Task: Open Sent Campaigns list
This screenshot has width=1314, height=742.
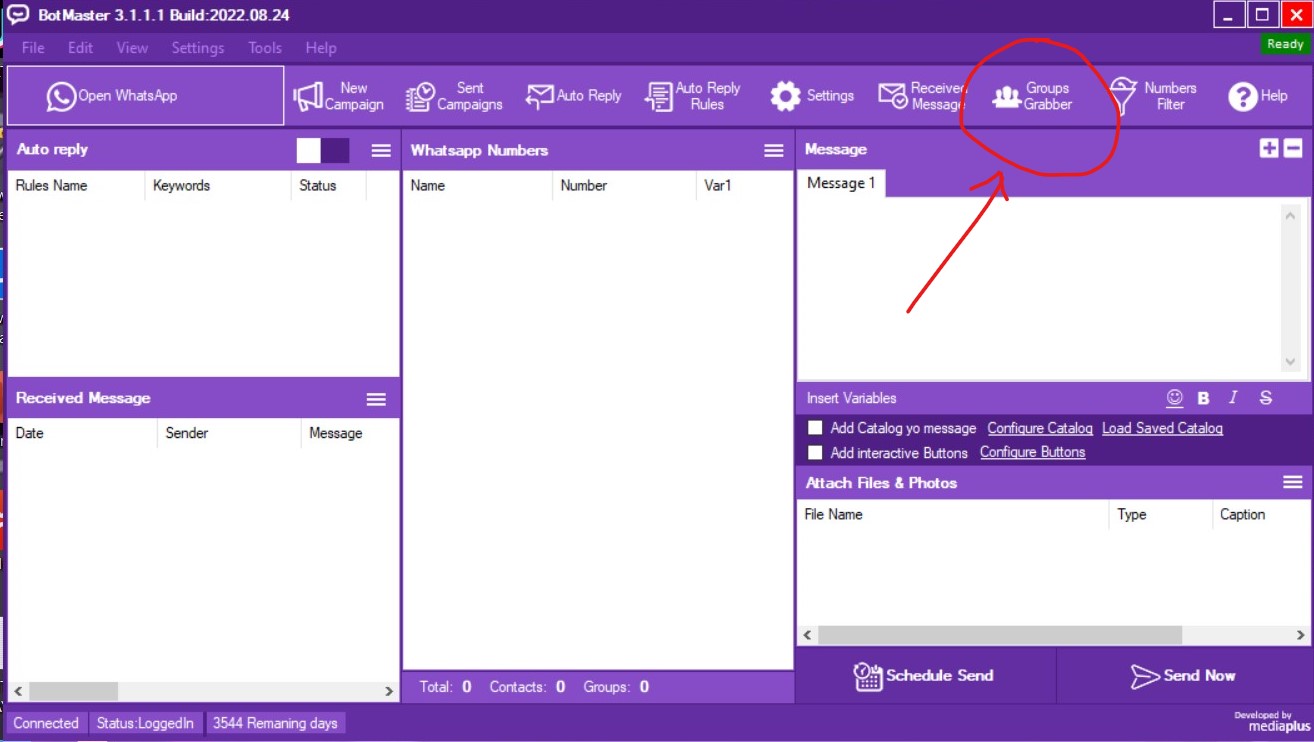Action: click(x=454, y=96)
